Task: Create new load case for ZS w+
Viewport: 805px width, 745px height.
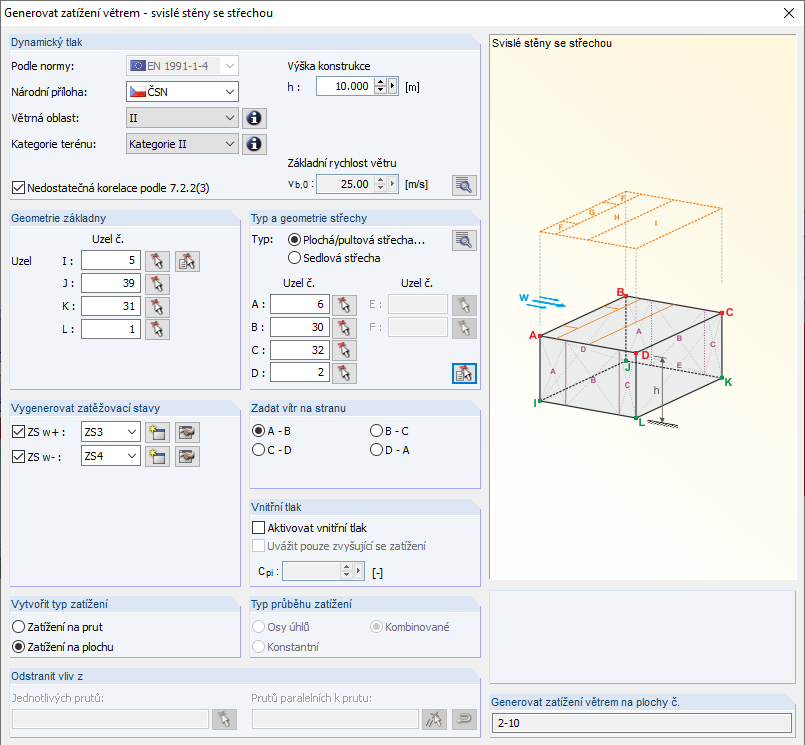Action: 157,432
